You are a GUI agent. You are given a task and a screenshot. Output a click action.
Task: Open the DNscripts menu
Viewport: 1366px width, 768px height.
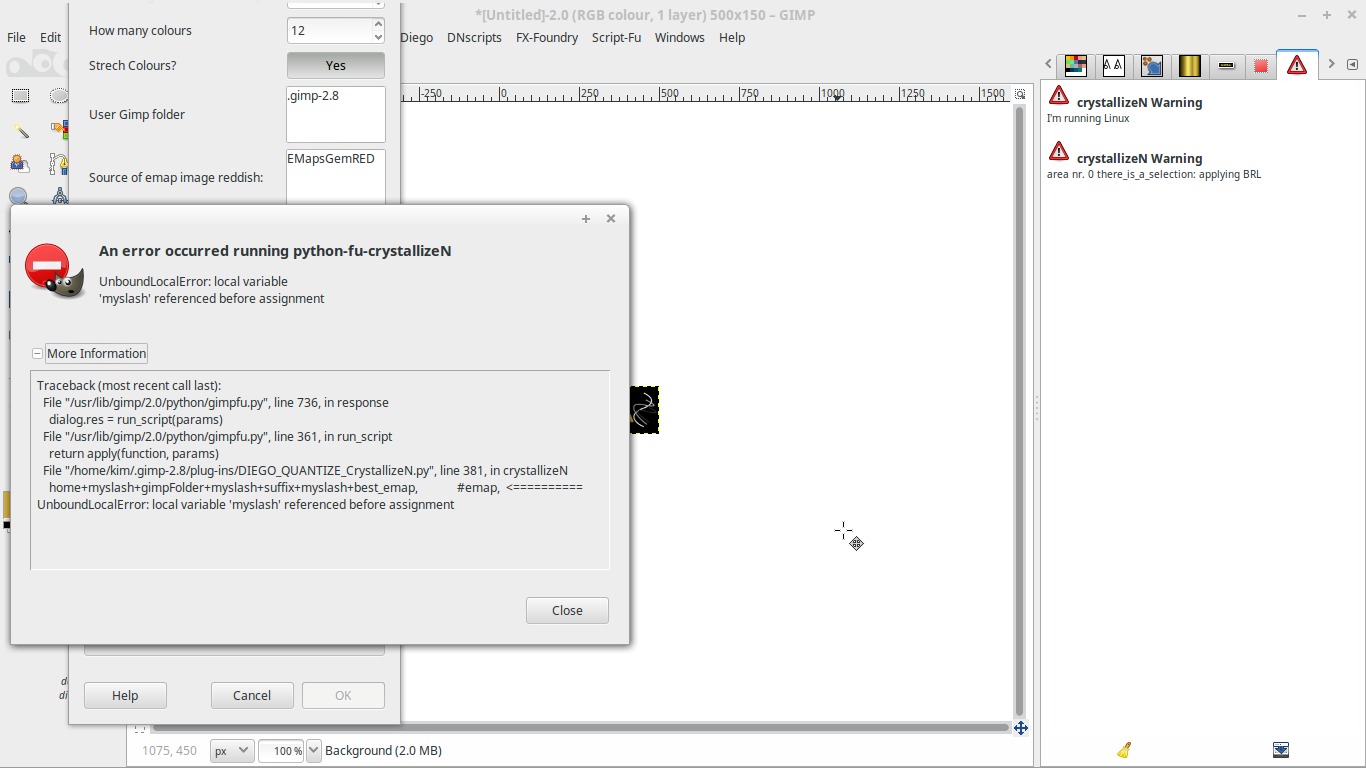click(475, 37)
